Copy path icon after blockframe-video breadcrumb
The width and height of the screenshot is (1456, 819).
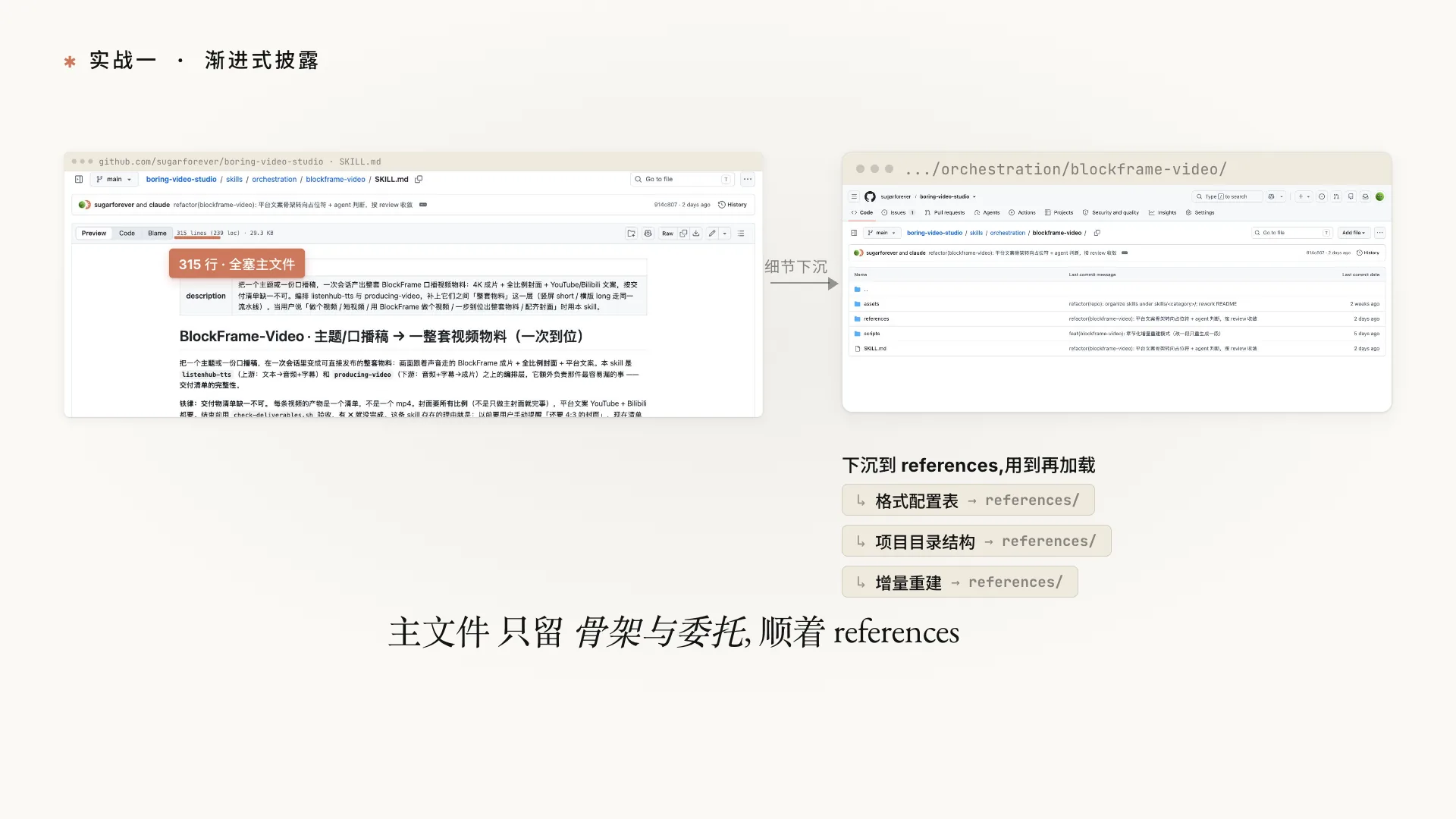click(x=1097, y=233)
